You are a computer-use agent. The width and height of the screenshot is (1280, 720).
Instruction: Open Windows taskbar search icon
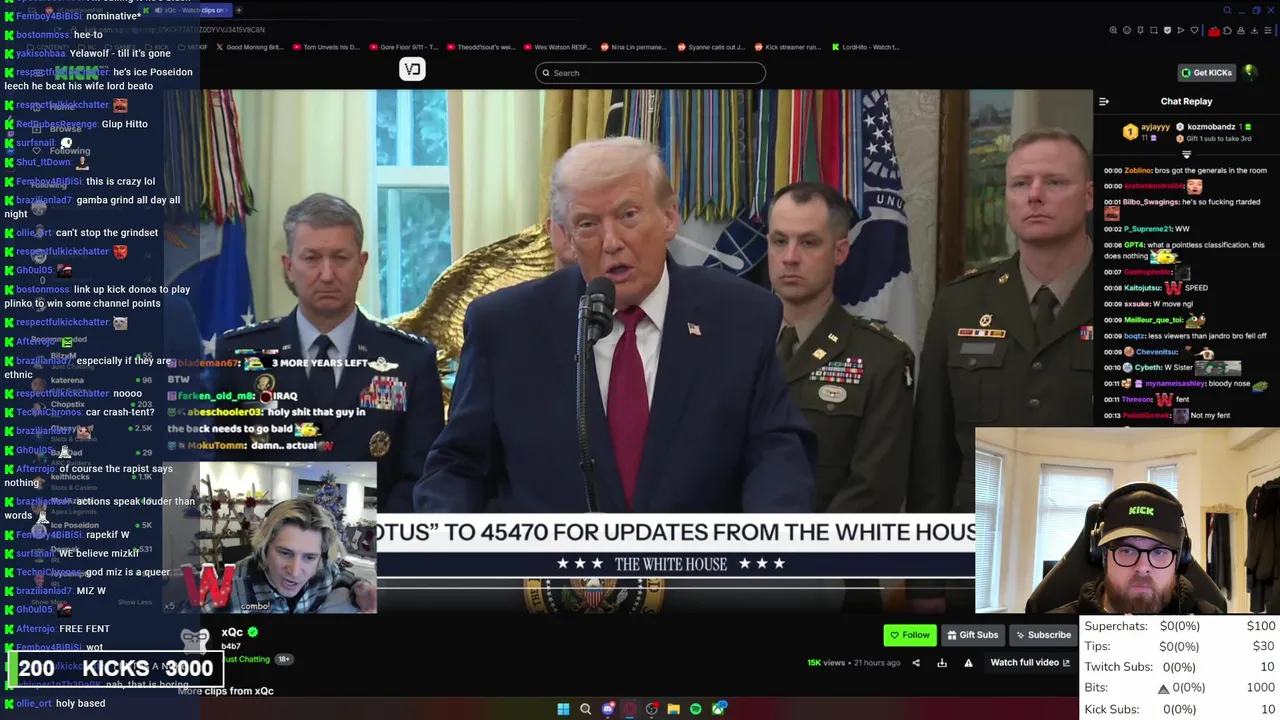point(586,709)
